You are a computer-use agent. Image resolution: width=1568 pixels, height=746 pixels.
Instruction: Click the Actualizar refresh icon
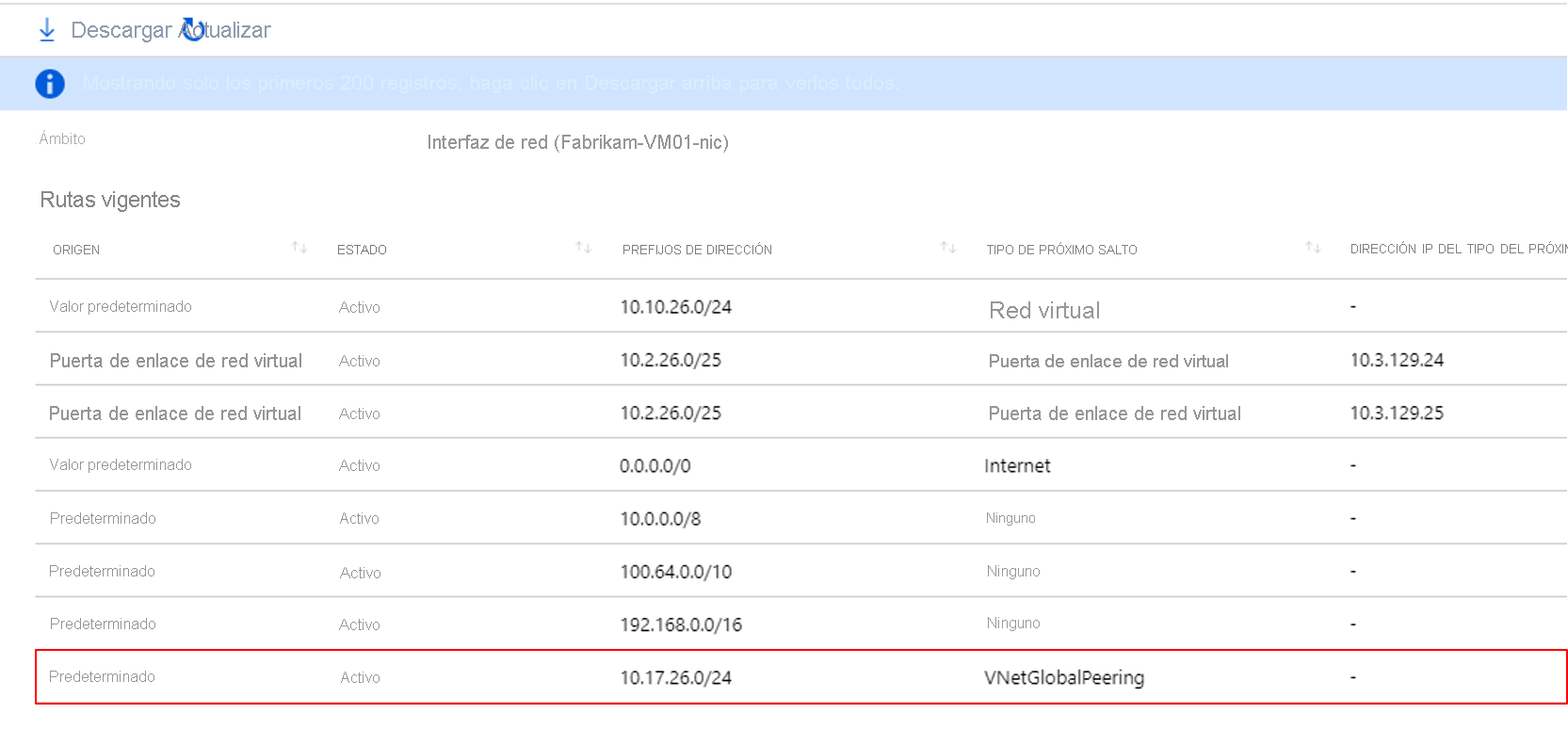coord(193,30)
